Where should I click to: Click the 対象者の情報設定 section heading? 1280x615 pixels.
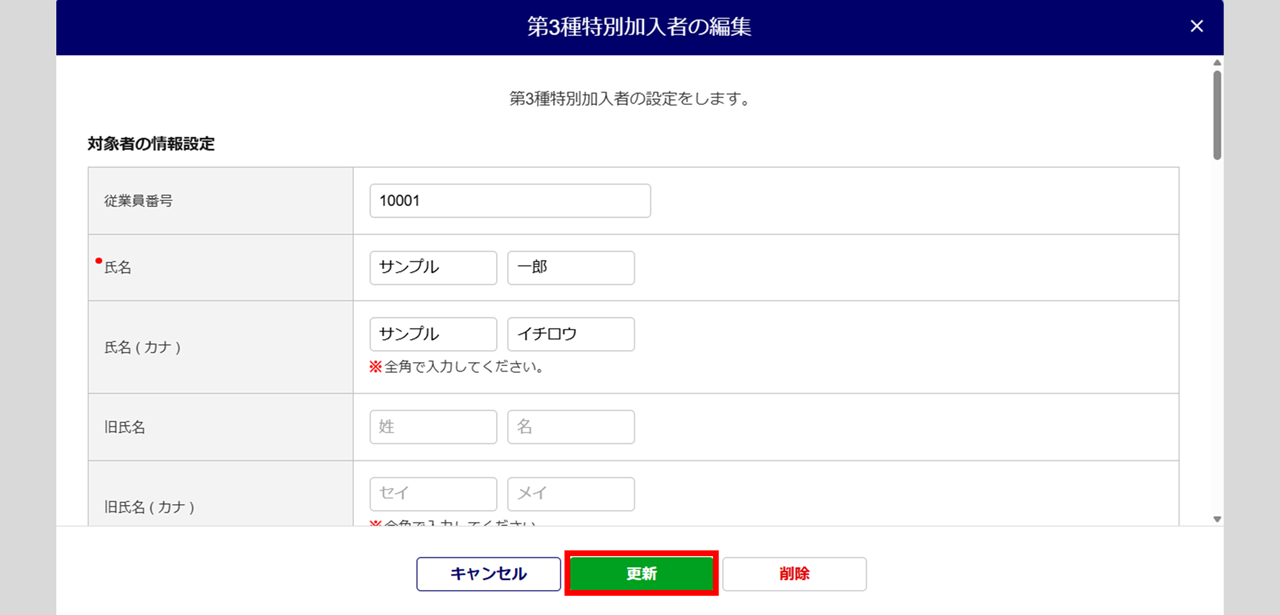point(151,143)
